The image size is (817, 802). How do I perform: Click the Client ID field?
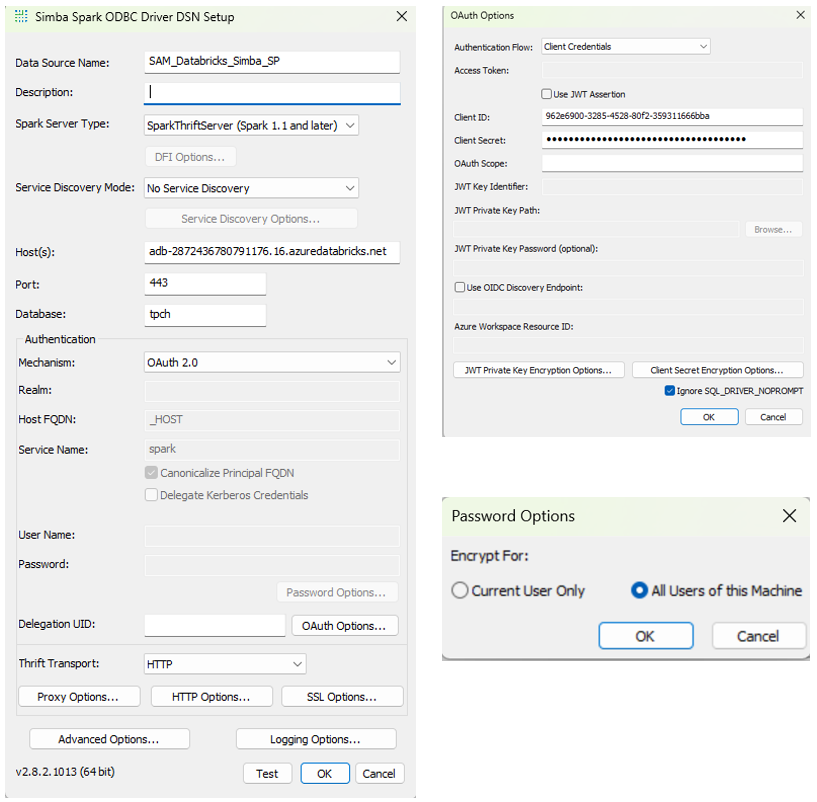tap(672, 117)
